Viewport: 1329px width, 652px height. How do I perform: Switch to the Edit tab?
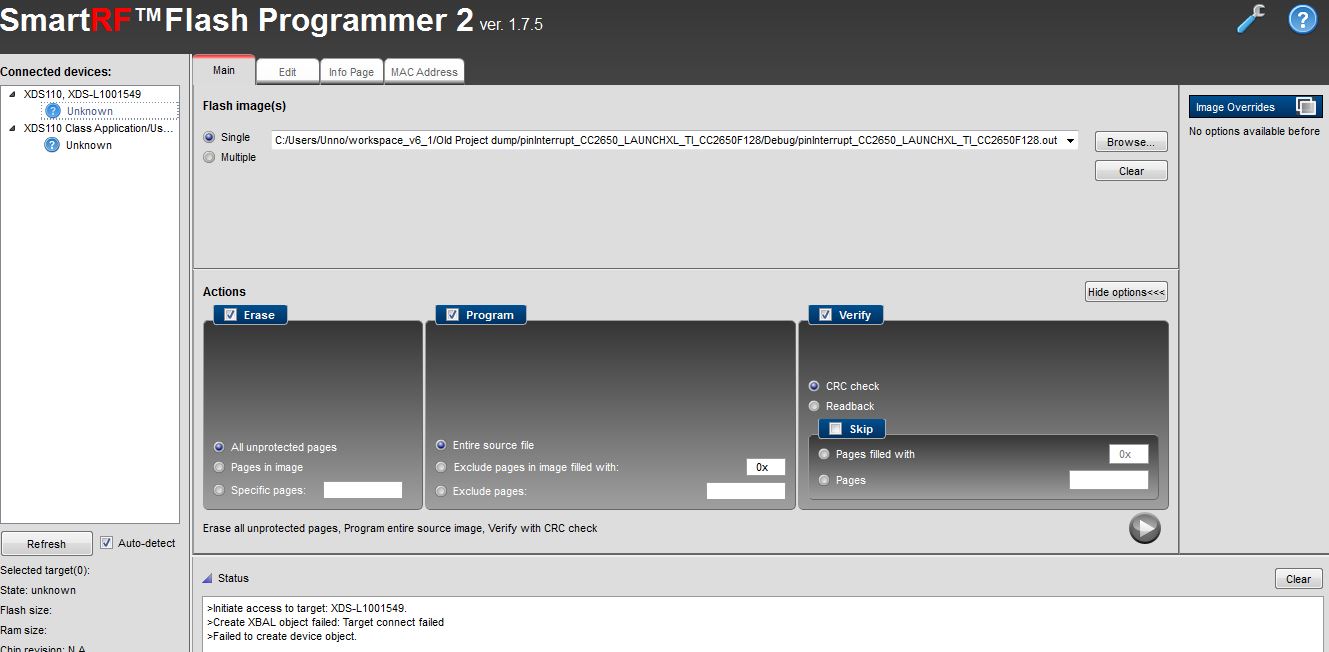[287, 72]
